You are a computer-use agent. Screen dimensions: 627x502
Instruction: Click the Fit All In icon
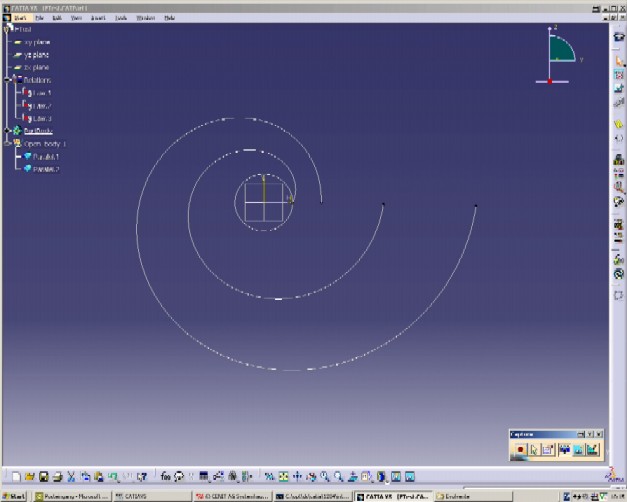(x=284, y=476)
